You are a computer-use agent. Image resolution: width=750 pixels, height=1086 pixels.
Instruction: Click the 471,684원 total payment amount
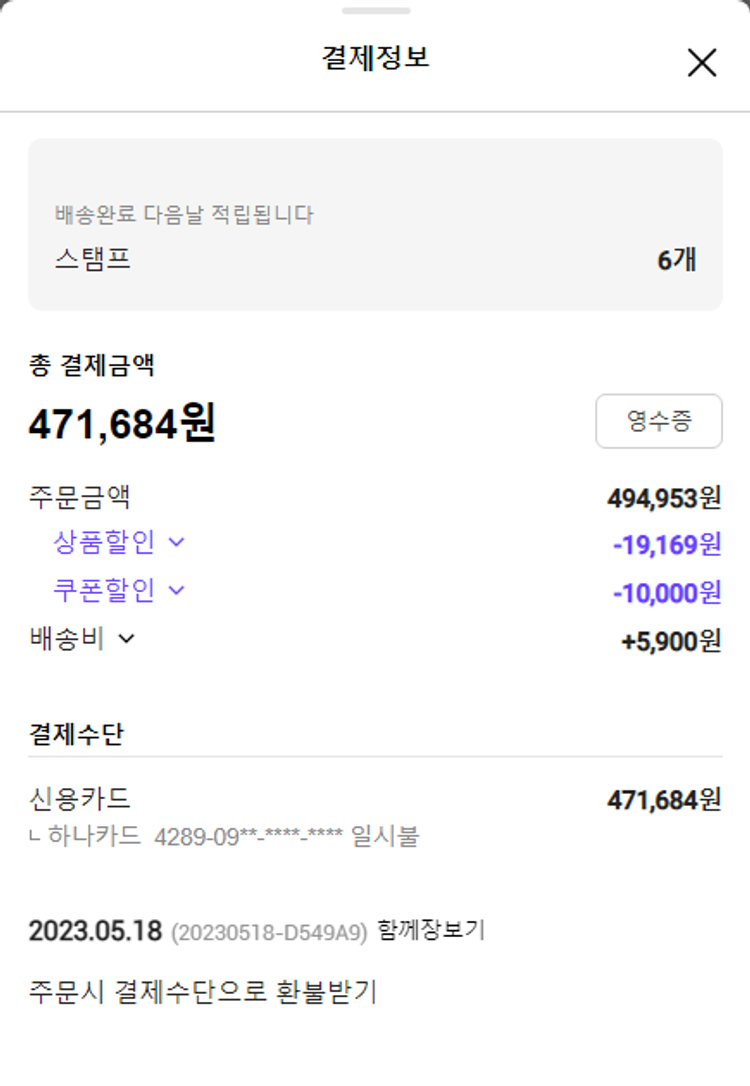click(122, 424)
